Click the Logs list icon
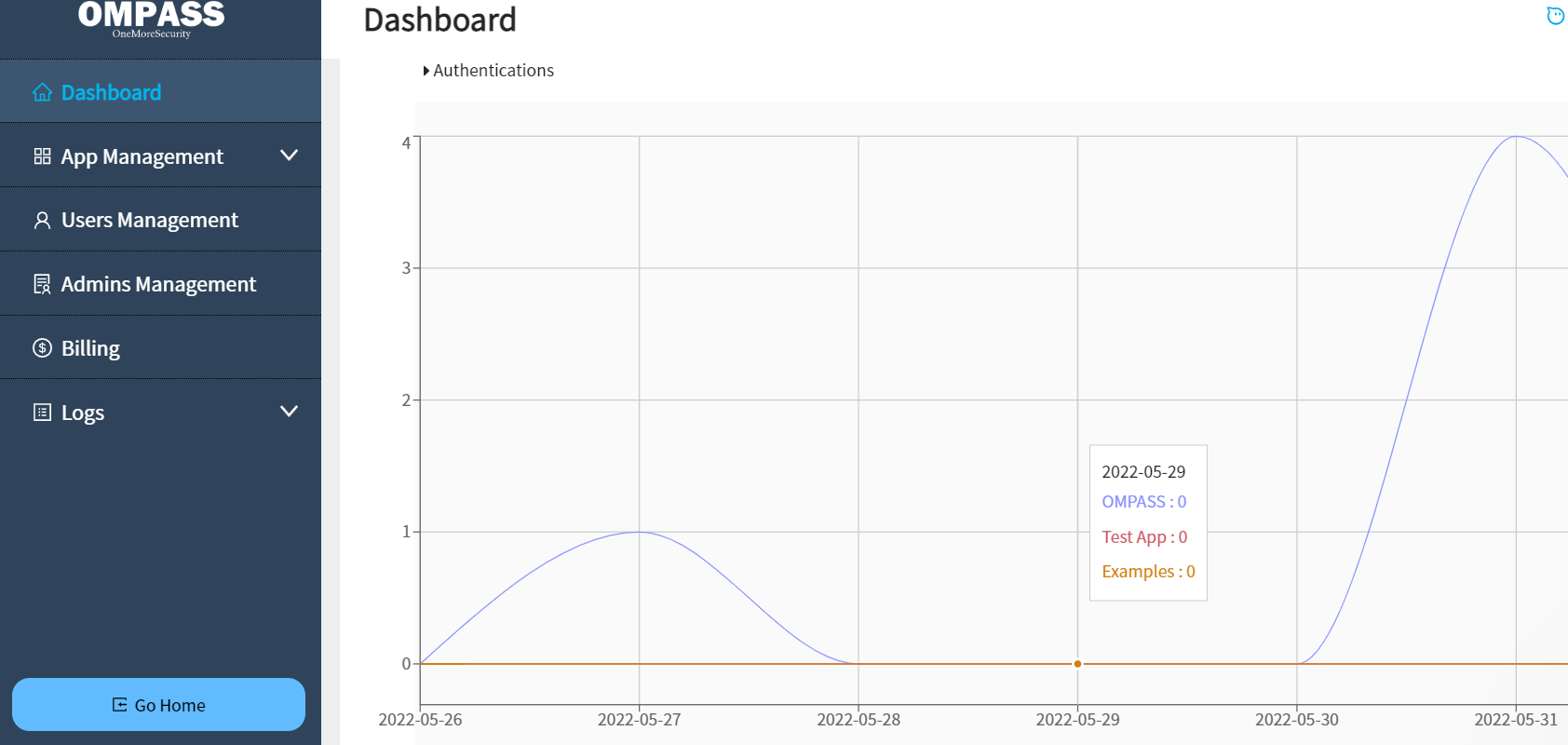Screen dimensions: 1568x745 pos(42,413)
